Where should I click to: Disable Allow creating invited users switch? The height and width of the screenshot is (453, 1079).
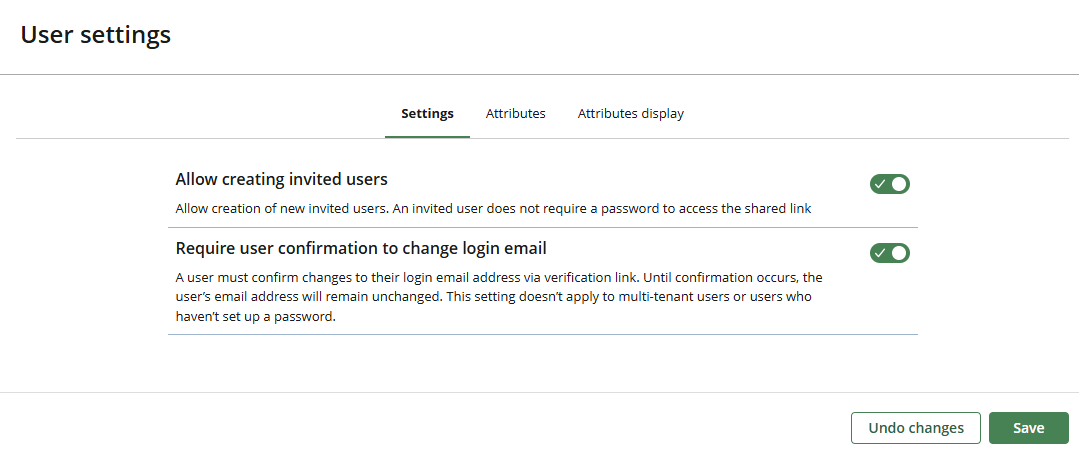[x=890, y=184]
